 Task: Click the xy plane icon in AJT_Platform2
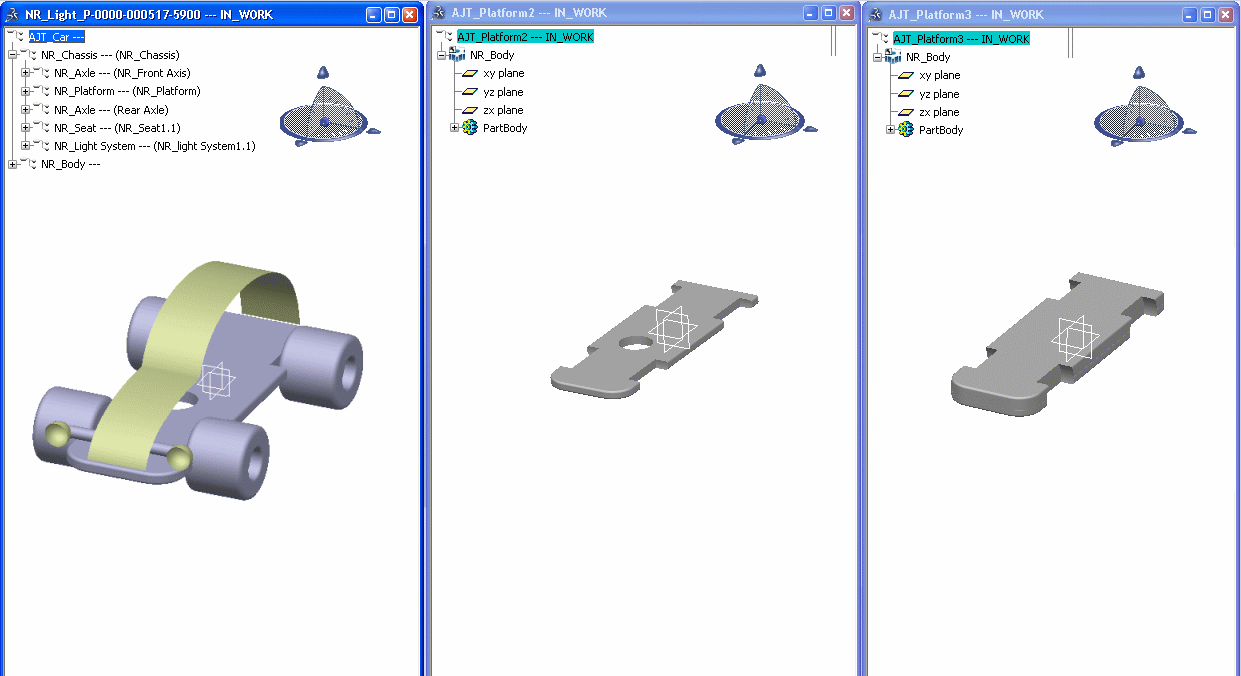tap(470, 73)
